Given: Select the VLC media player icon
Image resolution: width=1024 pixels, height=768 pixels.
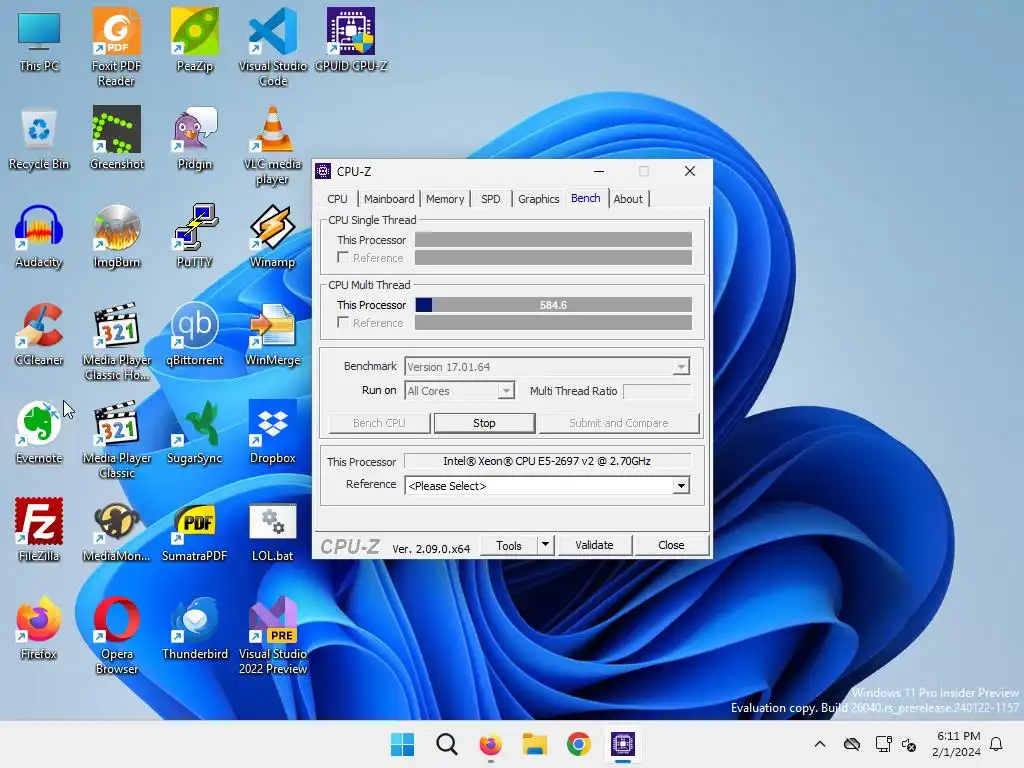Looking at the screenshot, I should (x=273, y=145).
